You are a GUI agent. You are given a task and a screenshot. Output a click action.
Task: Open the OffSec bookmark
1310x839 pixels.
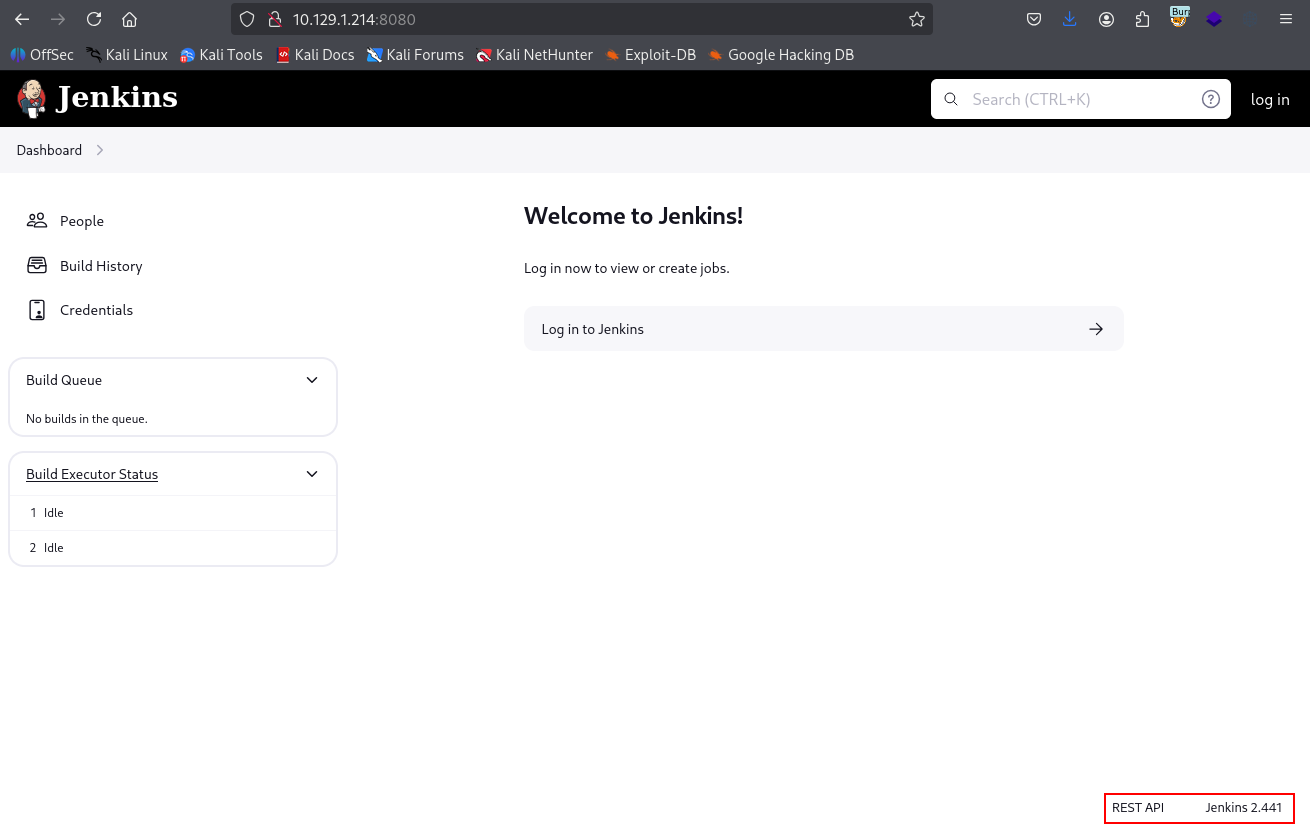point(42,55)
